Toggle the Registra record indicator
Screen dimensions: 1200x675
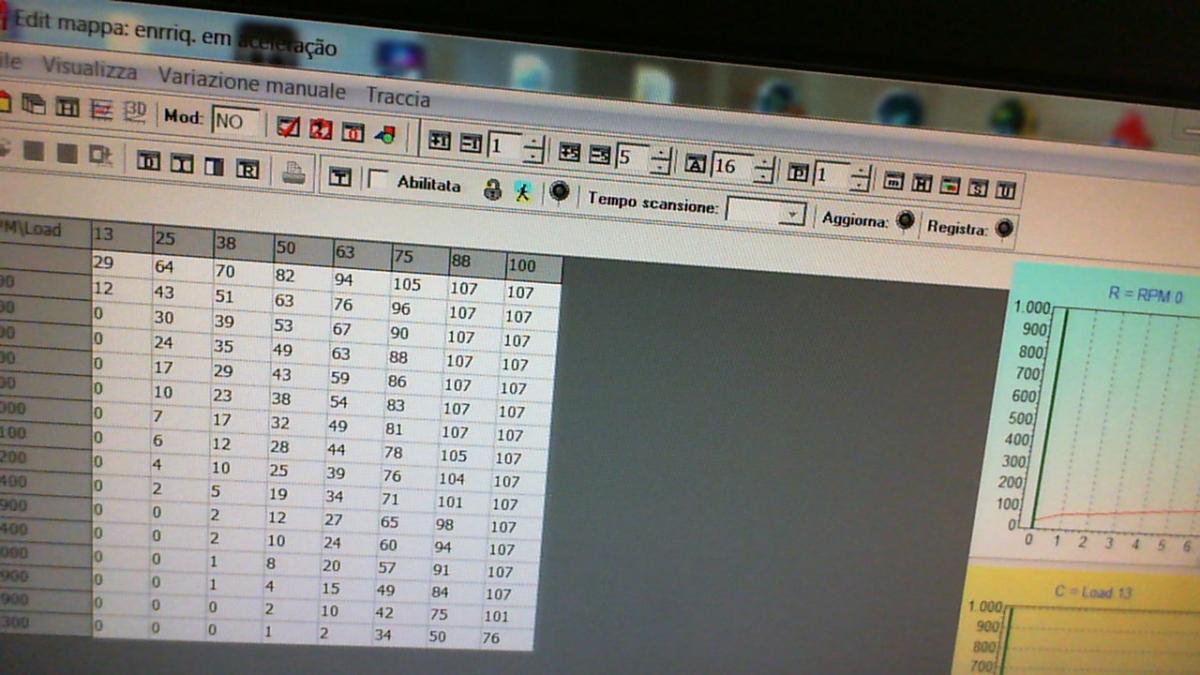(x=1004, y=228)
